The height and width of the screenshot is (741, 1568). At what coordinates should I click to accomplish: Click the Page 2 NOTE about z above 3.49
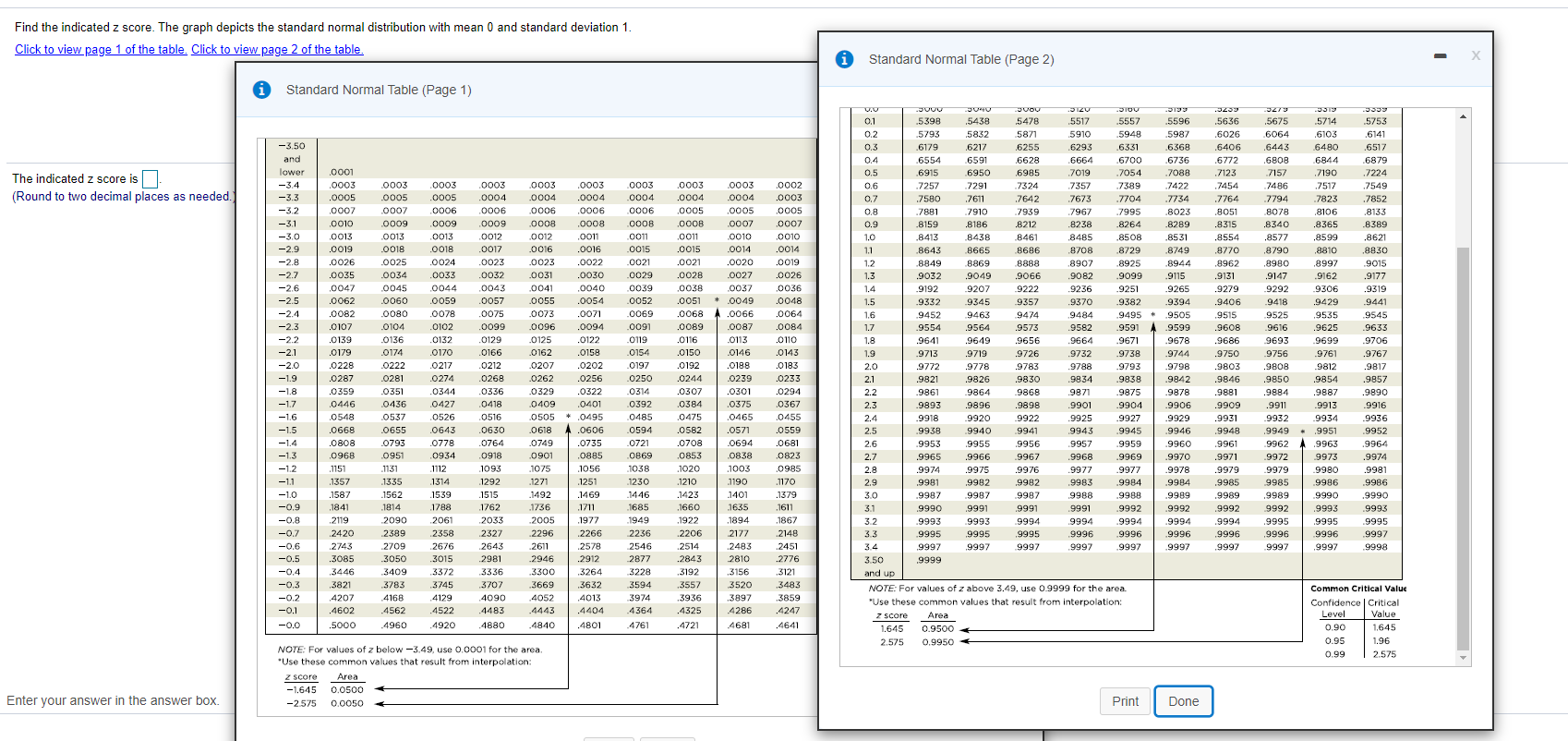997,589
